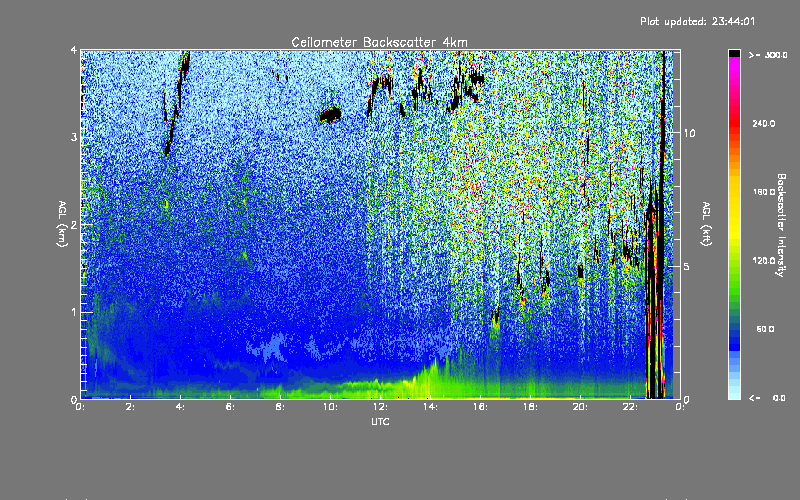Click the '12:' tick label on the time axis
This screenshot has height=500, width=800.
(380, 407)
